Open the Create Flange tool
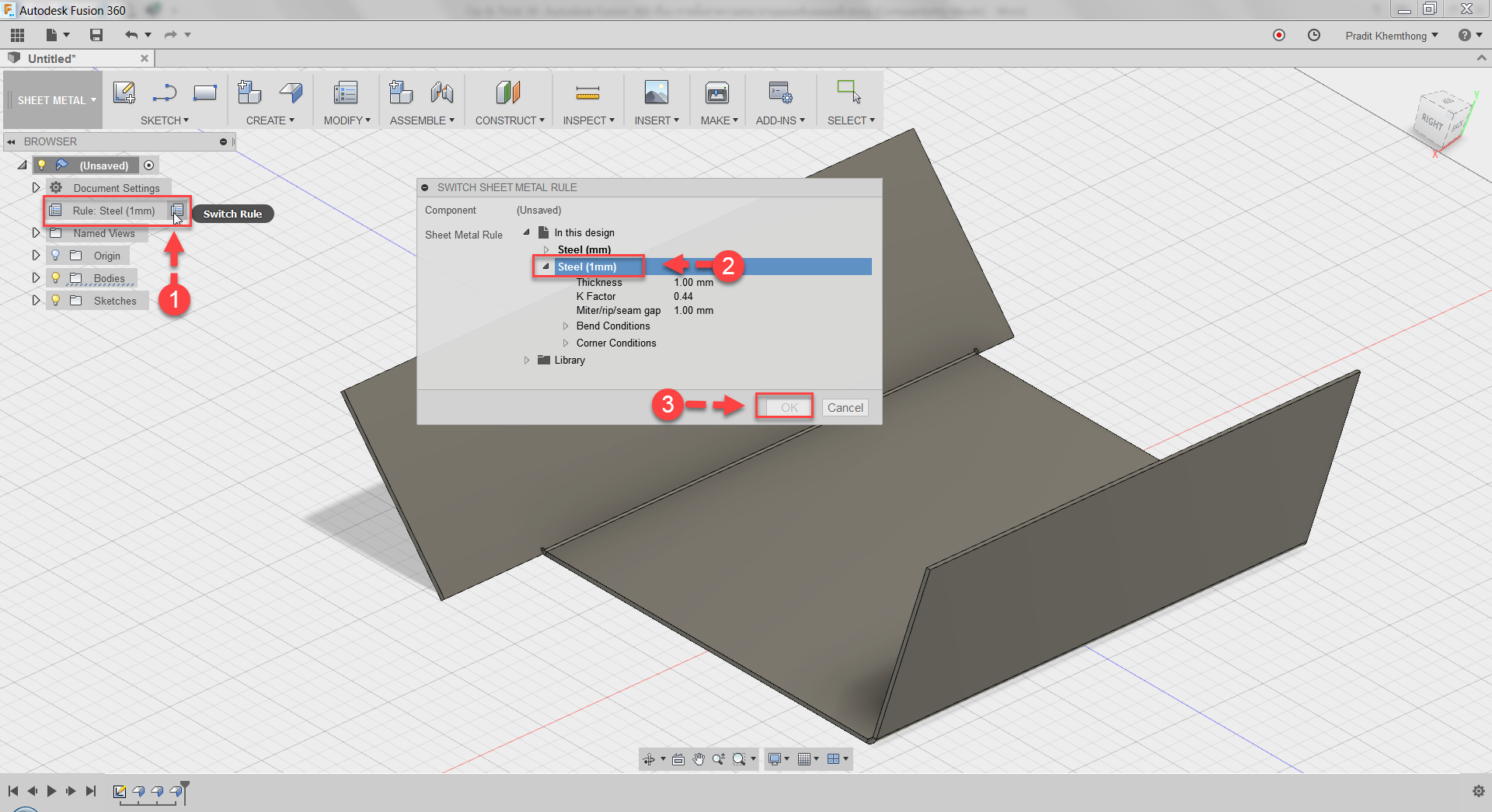This screenshot has height=812, width=1492. 291,92
